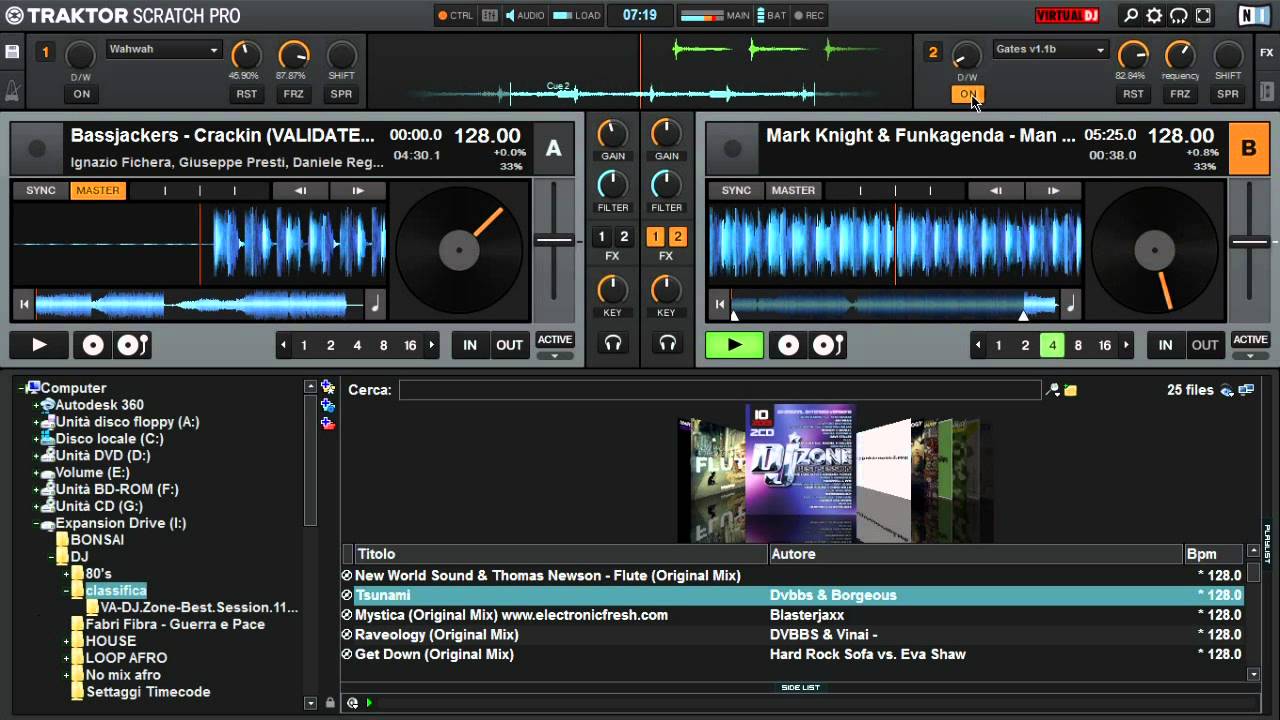Turn on FX unit 1 ON button

tap(81, 94)
